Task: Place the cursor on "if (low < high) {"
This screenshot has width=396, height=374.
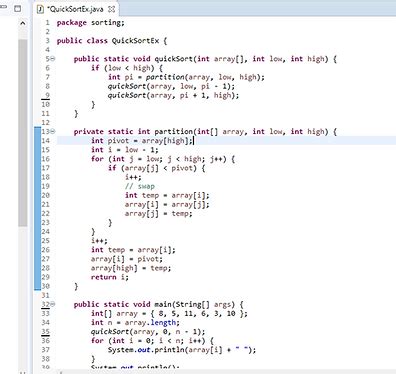Action: click(x=127, y=68)
